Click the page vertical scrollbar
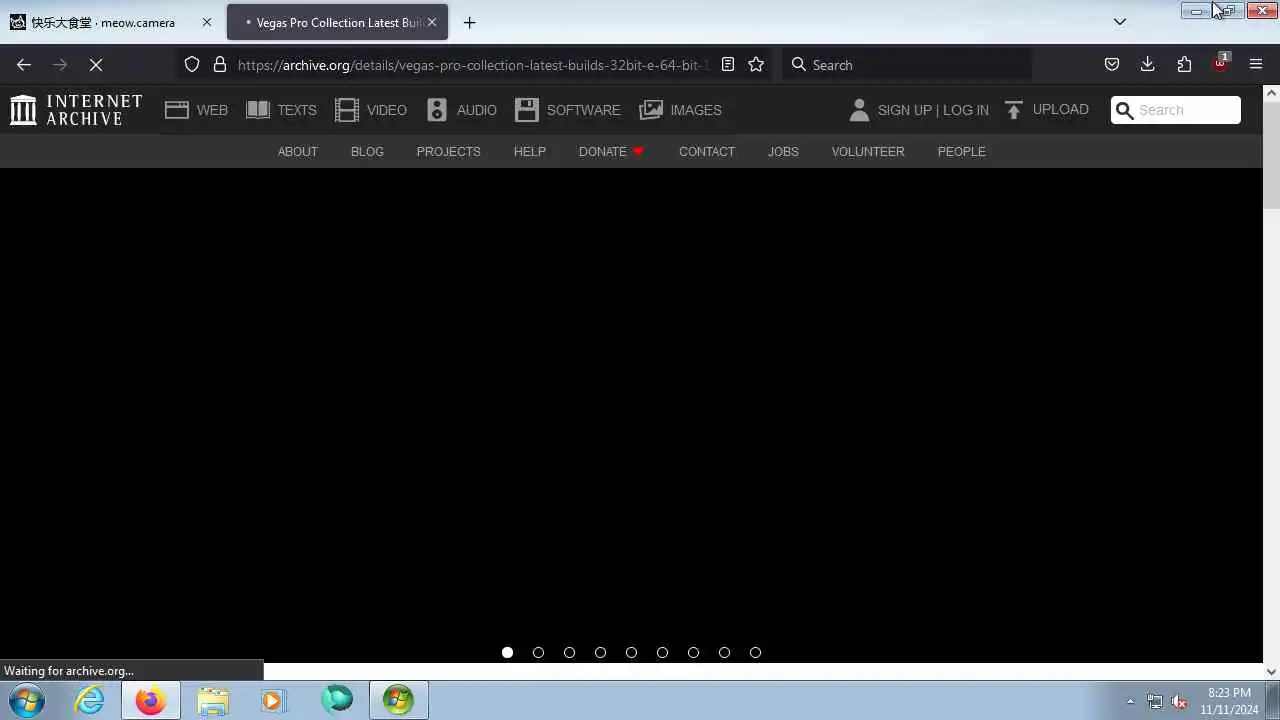The width and height of the screenshot is (1280, 720). tap(1271, 155)
